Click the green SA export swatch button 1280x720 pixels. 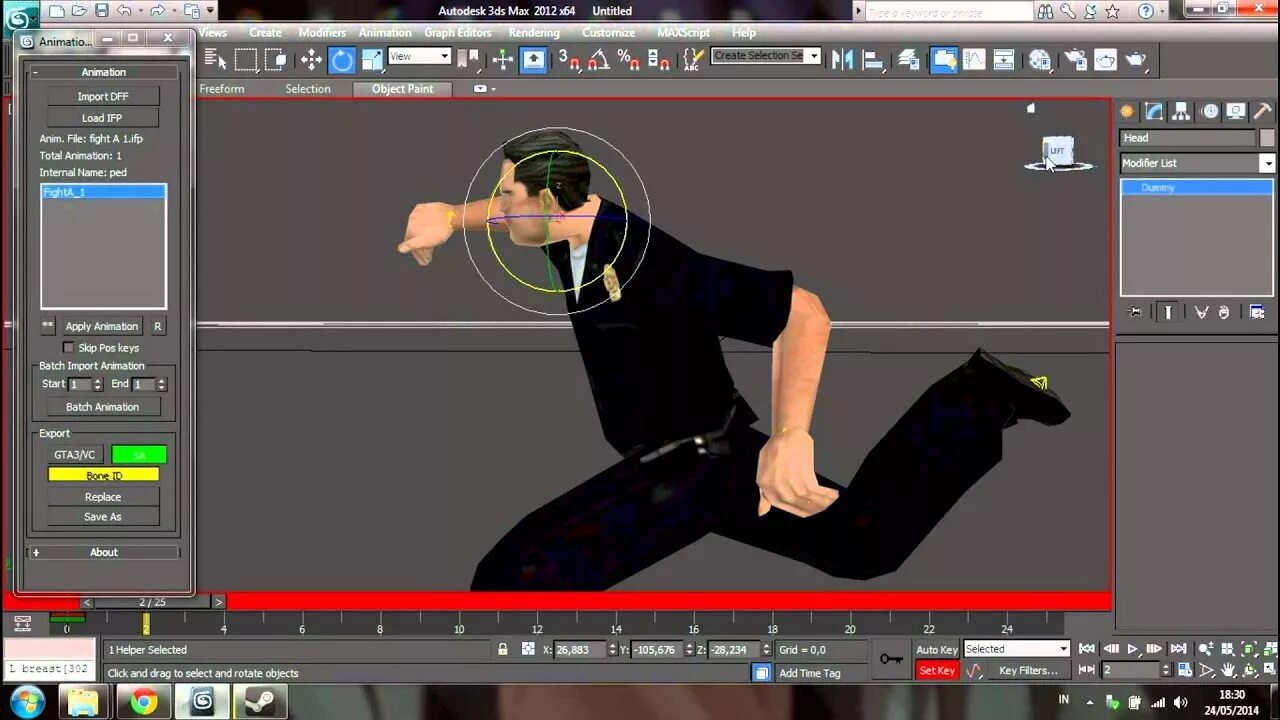(139, 455)
